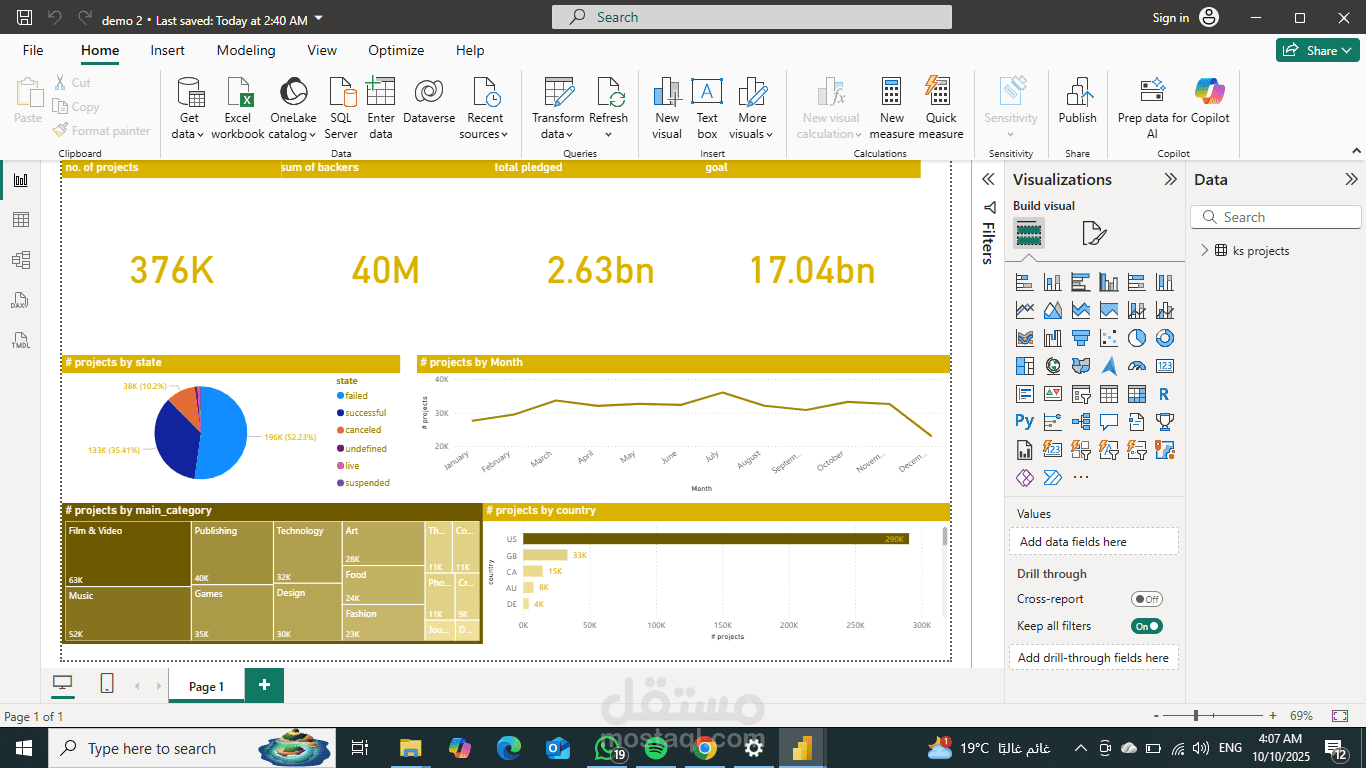Insert the Matrix visual

click(x=1136, y=394)
